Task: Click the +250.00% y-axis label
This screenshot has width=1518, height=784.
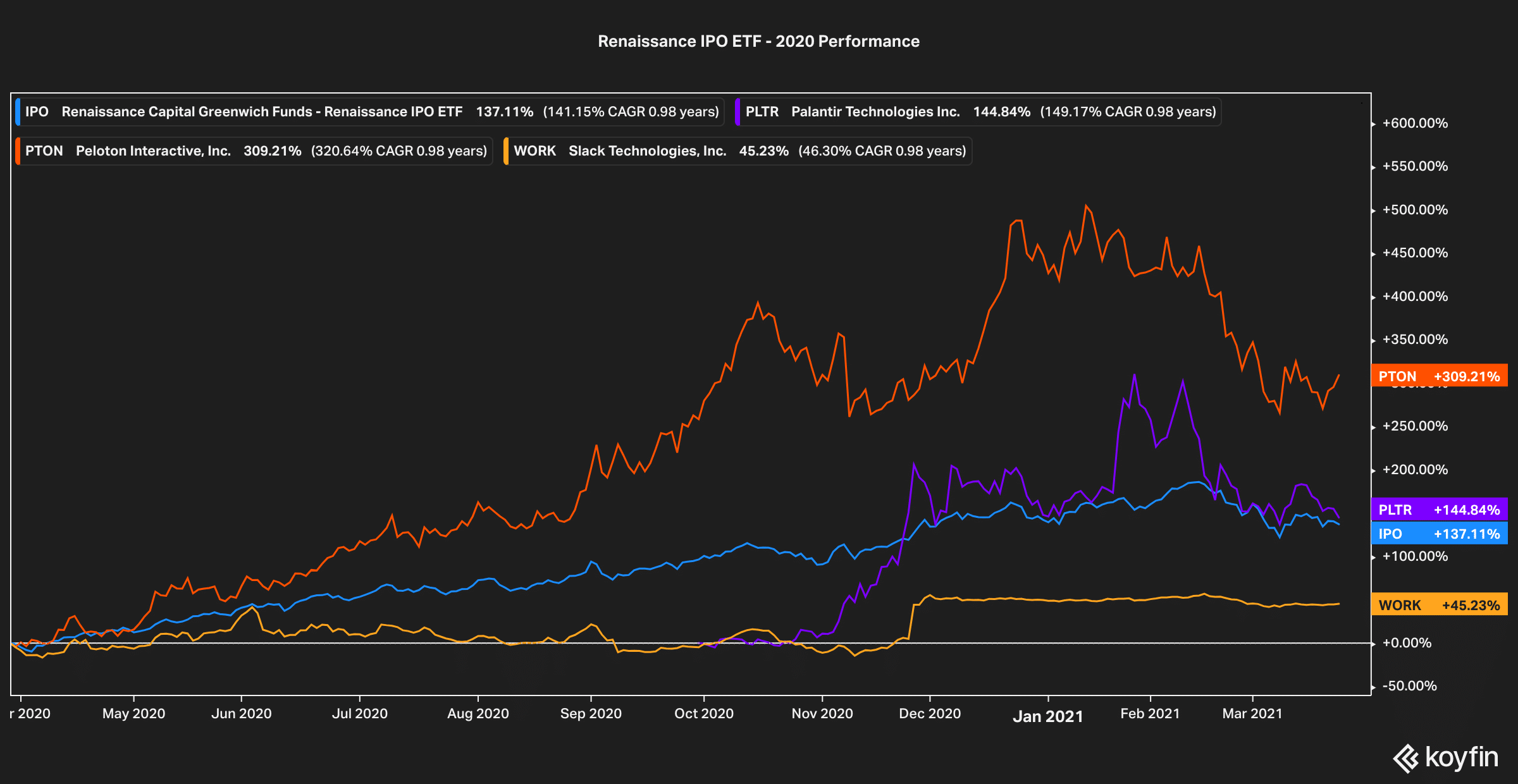Action: click(1415, 426)
